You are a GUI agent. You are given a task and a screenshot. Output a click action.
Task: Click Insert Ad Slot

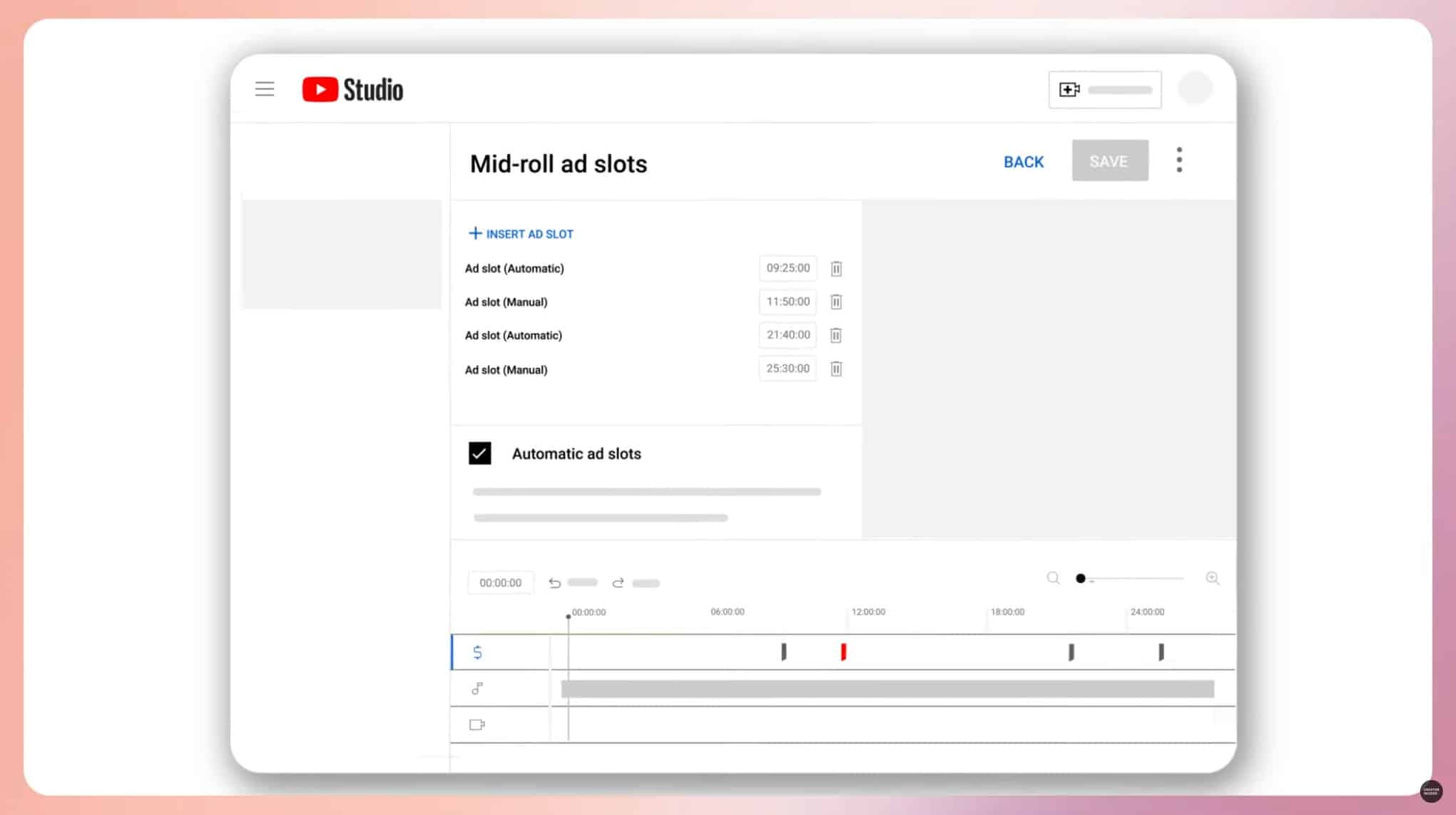point(521,233)
